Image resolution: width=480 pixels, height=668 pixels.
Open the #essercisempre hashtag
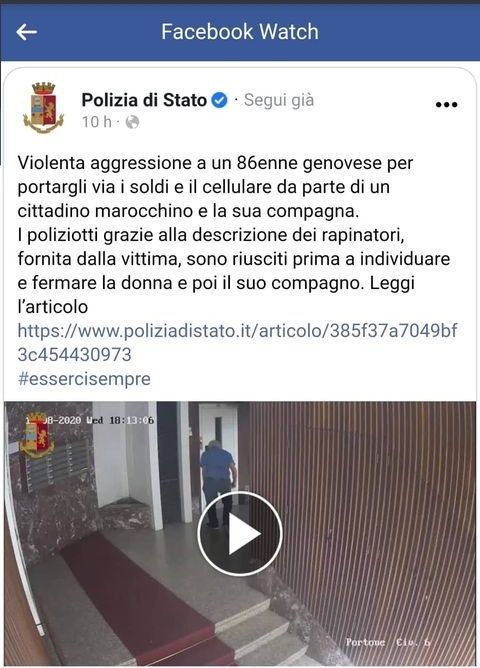point(84,379)
